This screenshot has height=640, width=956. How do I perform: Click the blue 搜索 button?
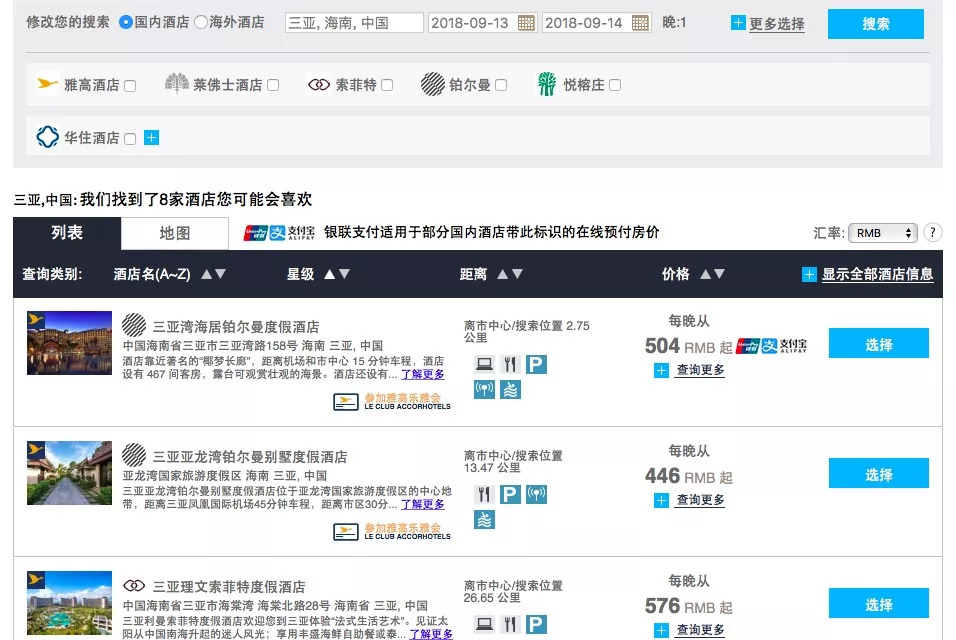click(876, 24)
